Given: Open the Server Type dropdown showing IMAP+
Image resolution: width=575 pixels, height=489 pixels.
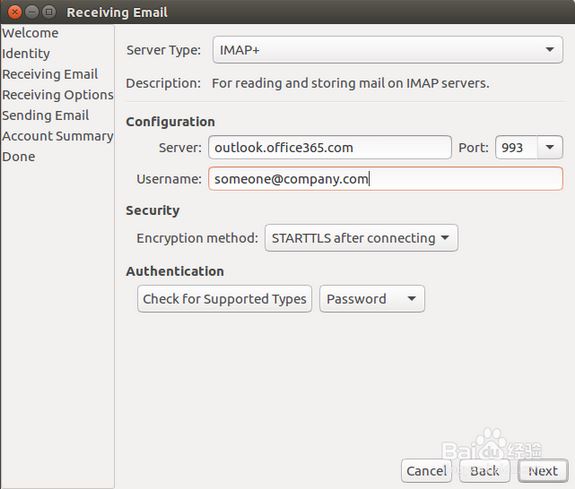Looking at the screenshot, I should (x=388, y=50).
